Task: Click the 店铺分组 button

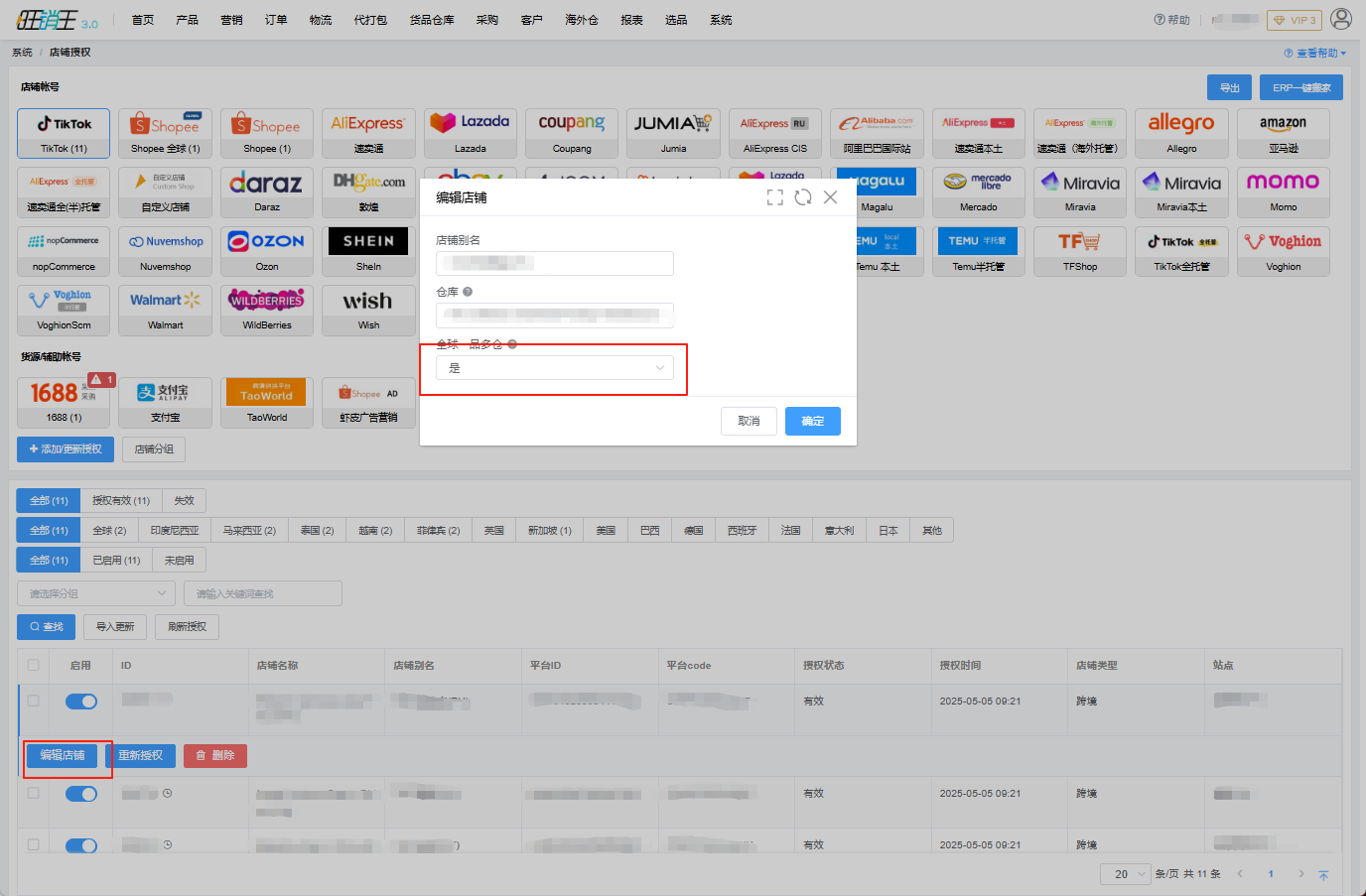Action: tap(154, 449)
